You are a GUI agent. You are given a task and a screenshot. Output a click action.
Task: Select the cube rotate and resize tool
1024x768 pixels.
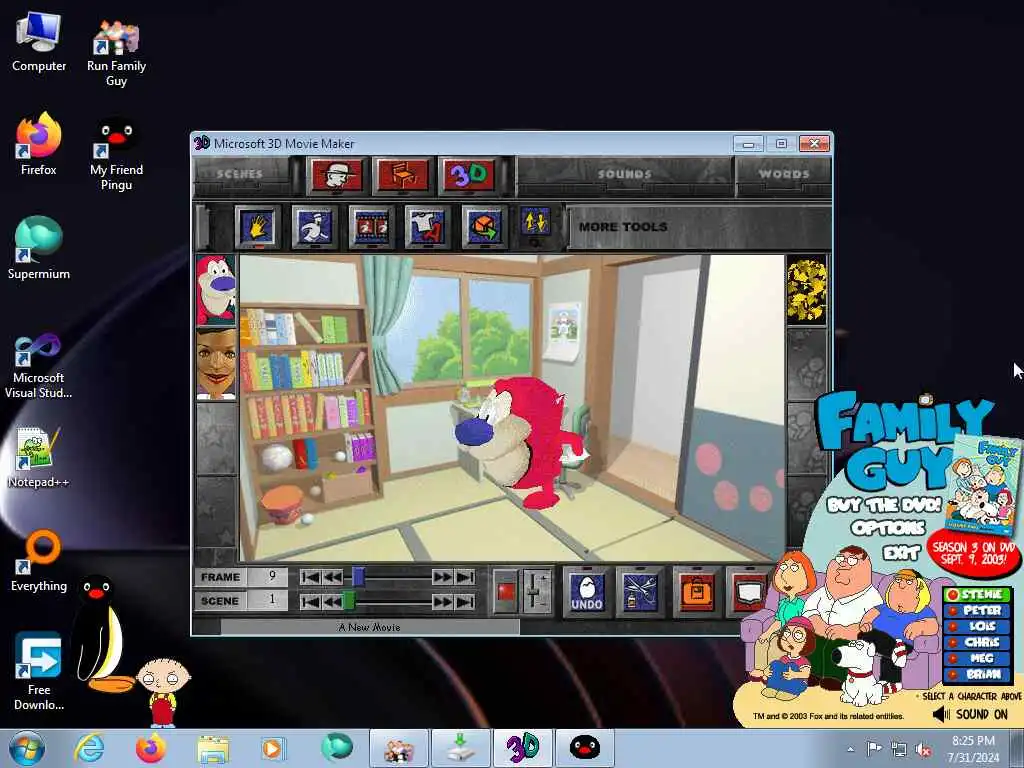click(x=484, y=227)
